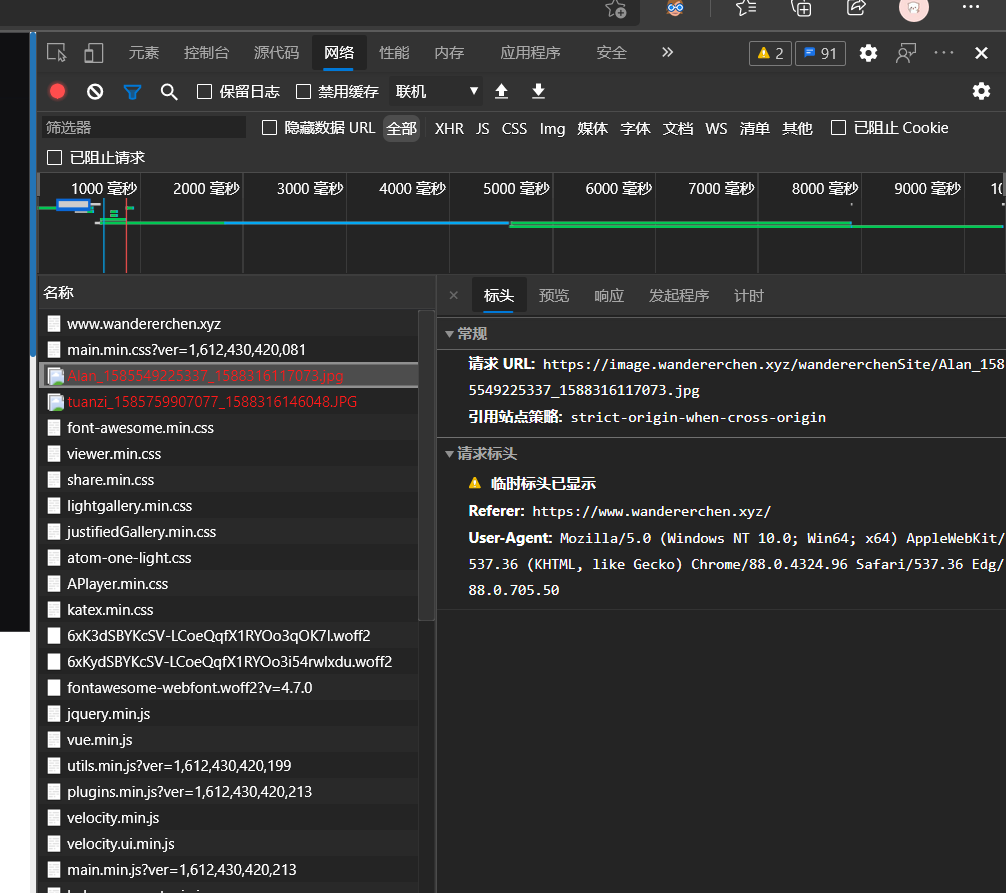Toggle the blue filter funnel icon
Image resolution: width=1006 pixels, height=893 pixels.
click(132, 92)
